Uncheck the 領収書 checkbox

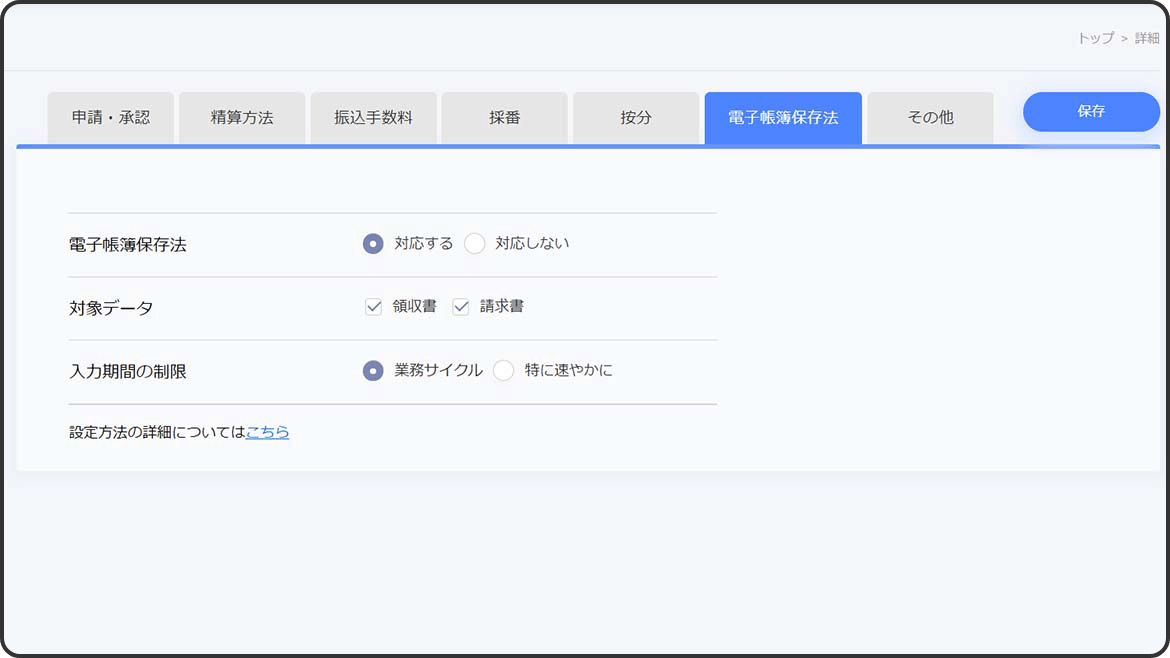374,307
